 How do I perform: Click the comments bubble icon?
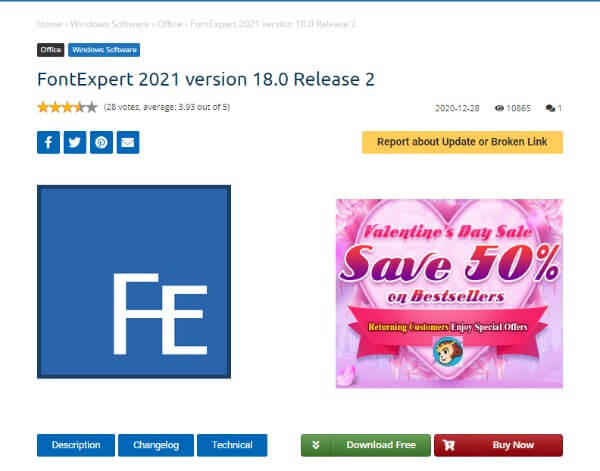(x=550, y=108)
